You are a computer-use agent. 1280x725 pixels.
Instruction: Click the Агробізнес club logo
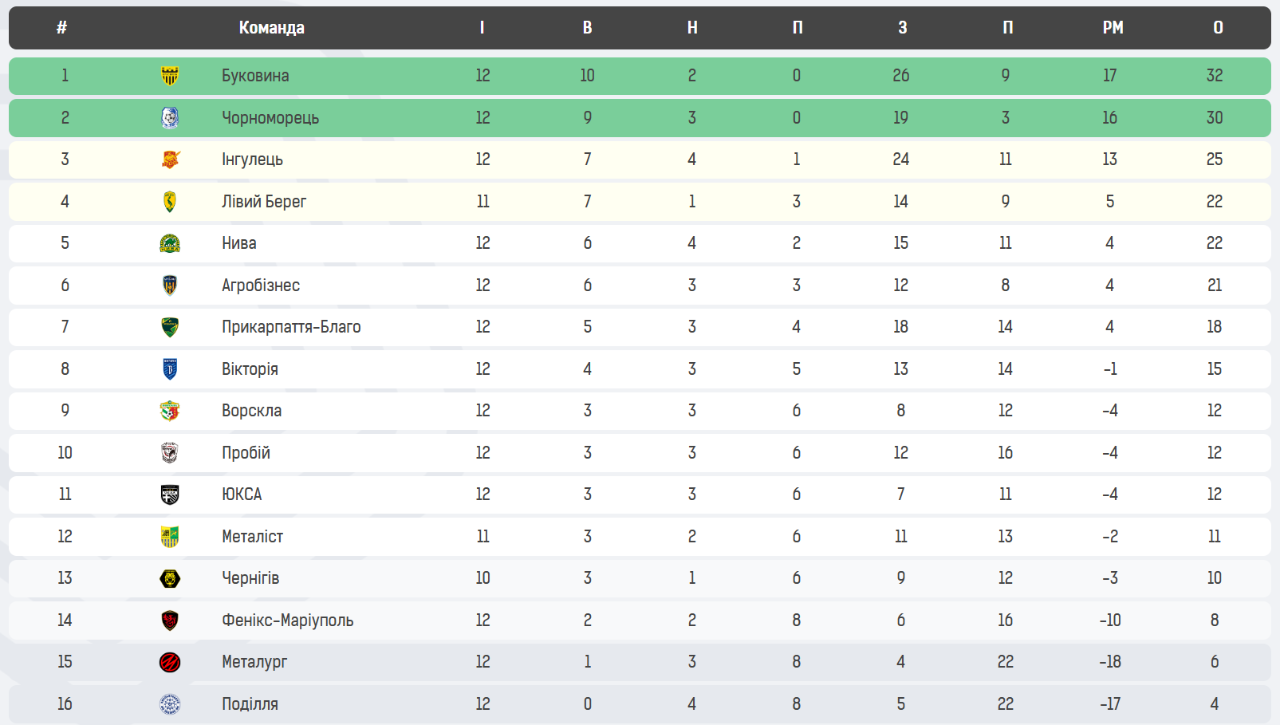pos(170,286)
